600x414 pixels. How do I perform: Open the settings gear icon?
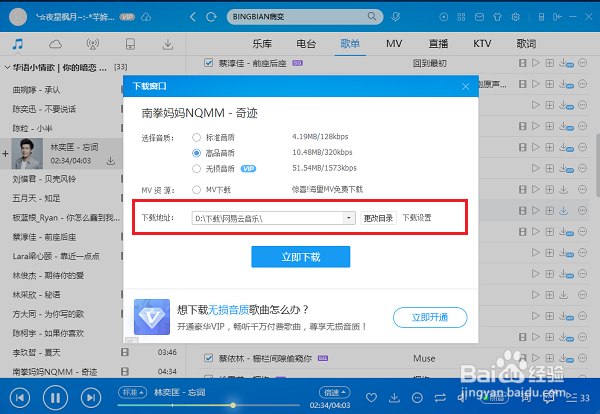[x=515, y=17]
